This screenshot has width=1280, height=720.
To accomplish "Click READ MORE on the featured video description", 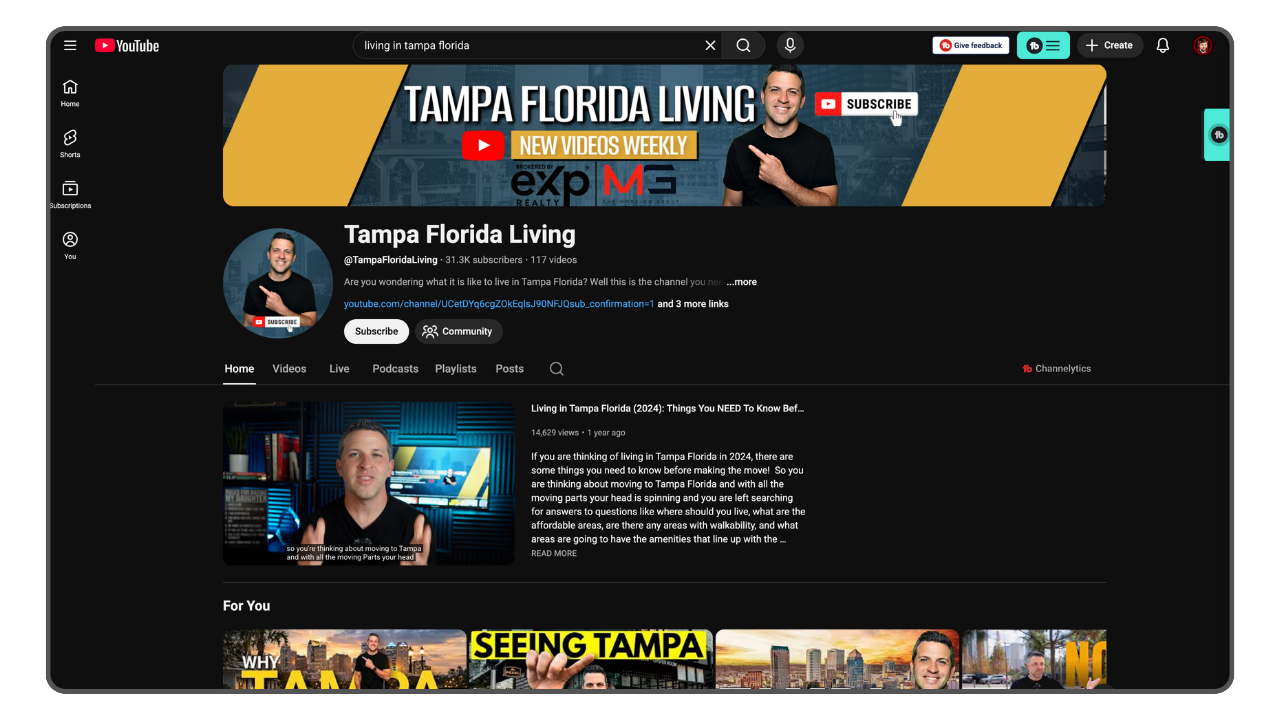I will [553, 552].
